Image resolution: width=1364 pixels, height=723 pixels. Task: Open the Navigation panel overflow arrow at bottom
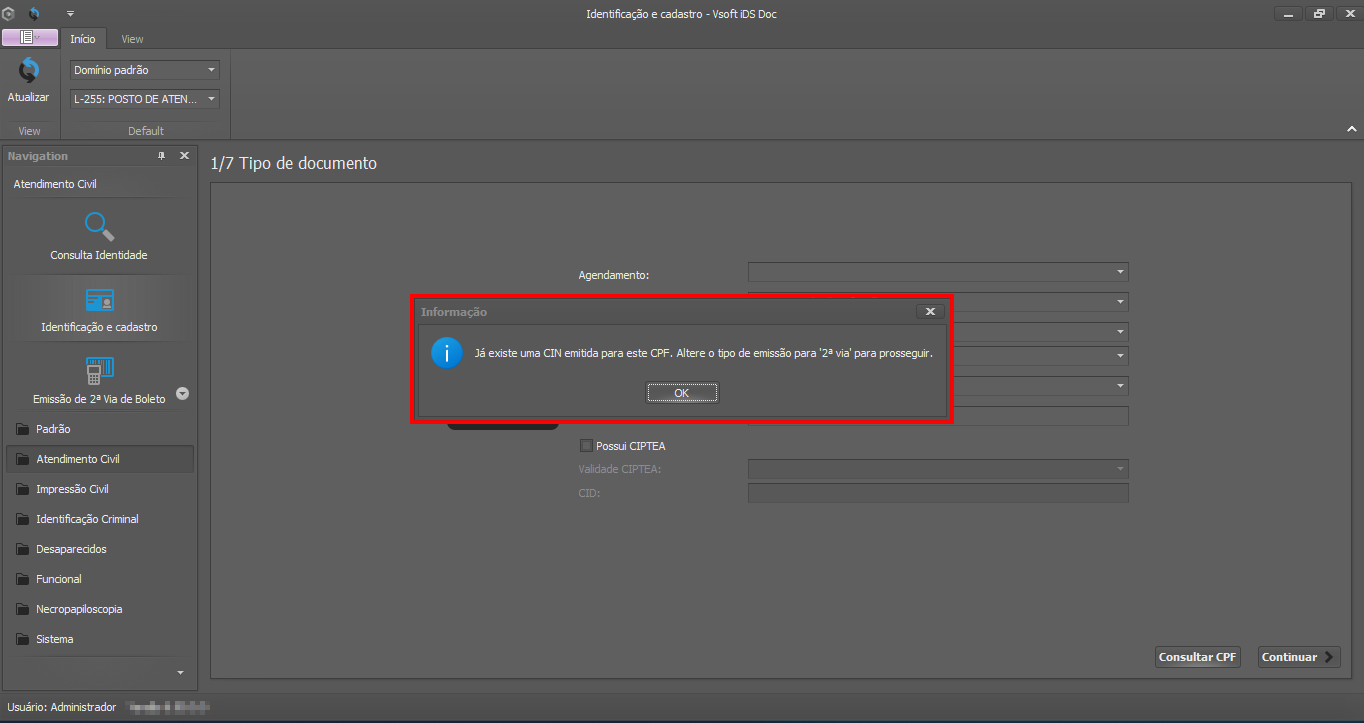180,672
